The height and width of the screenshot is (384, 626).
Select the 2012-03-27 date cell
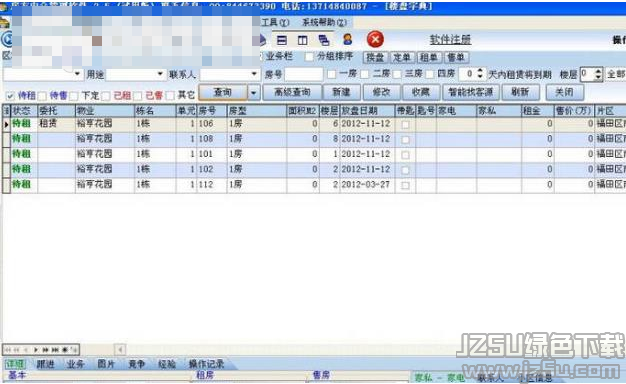coord(367,185)
